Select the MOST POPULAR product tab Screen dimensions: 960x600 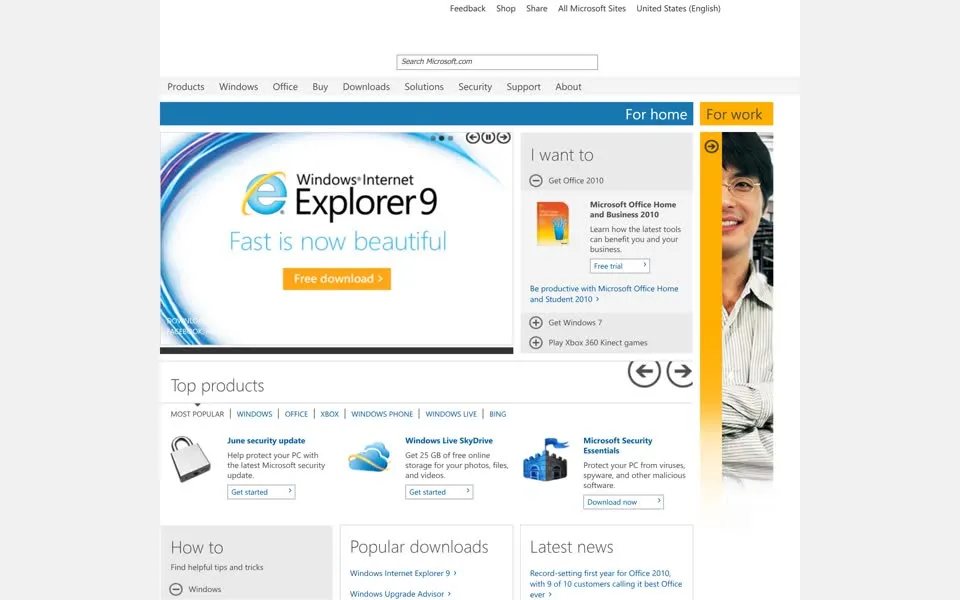(x=197, y=414)
